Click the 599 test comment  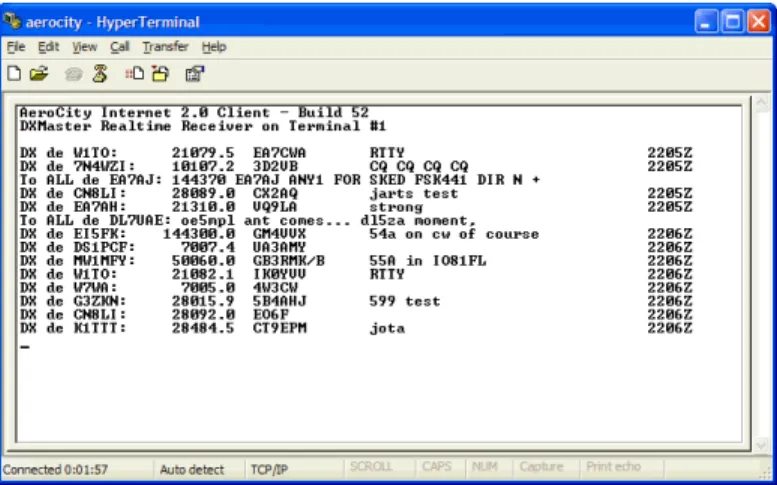(405, 301)
